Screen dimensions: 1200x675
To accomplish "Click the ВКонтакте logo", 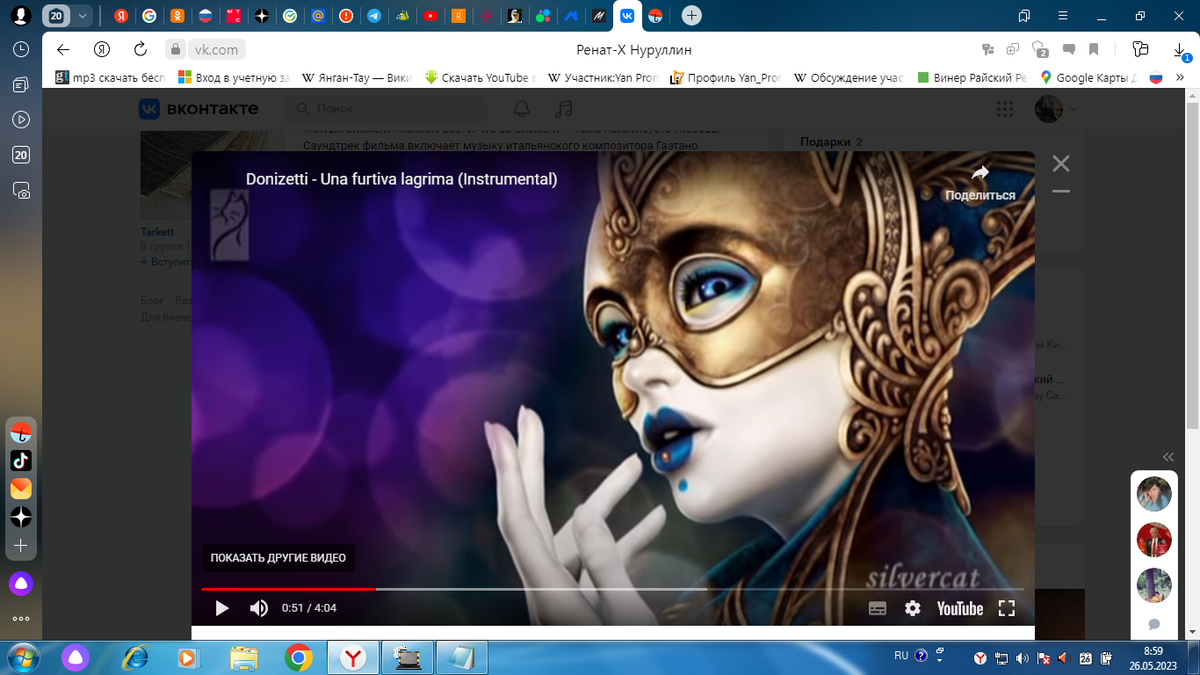I will (x=198, y=109).
